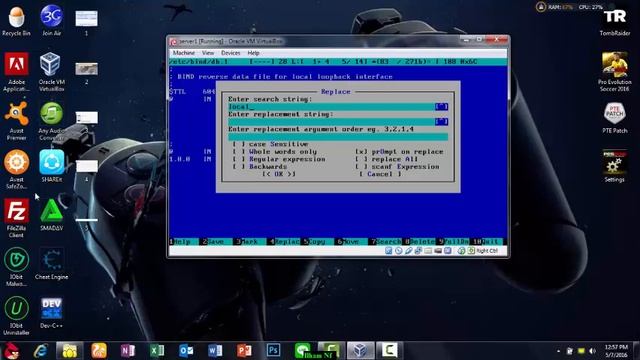Open the View menu in VirtualBox
The width and height of the screenshot is (640, 360).
[x=207, y=53]
